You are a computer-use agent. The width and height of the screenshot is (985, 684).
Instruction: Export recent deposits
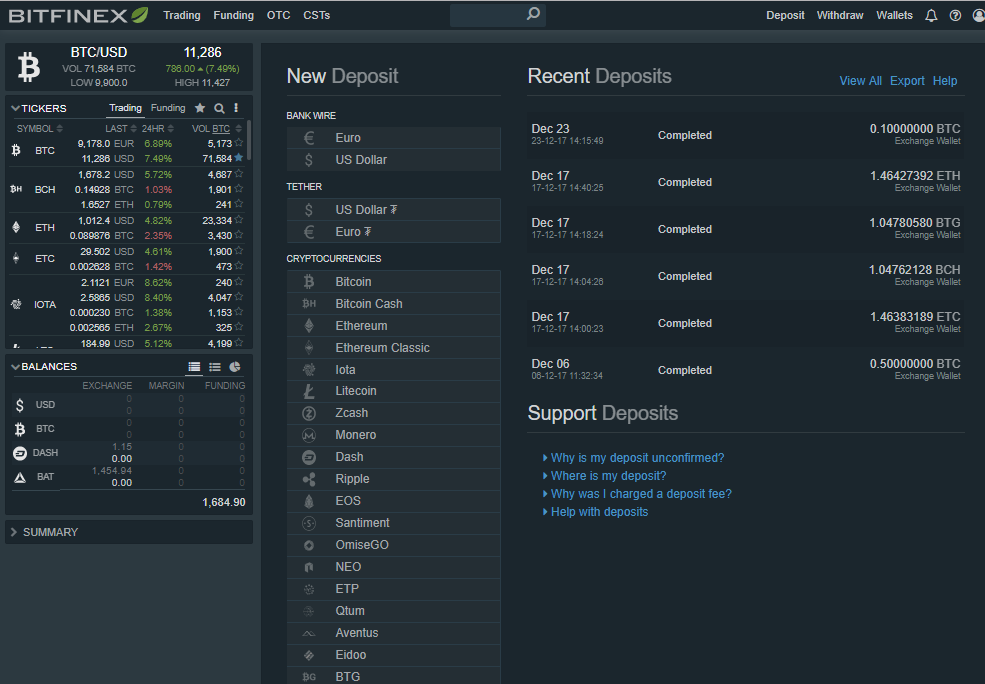907,80
